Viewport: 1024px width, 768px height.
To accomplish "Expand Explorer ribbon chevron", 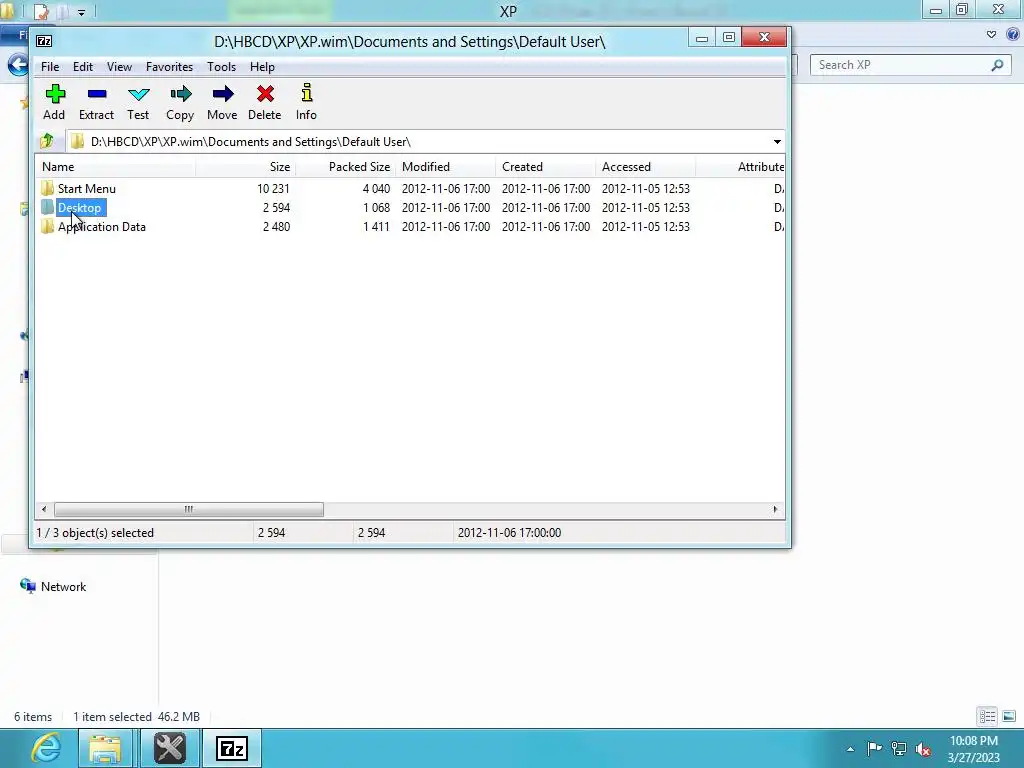I will point(991,34).
